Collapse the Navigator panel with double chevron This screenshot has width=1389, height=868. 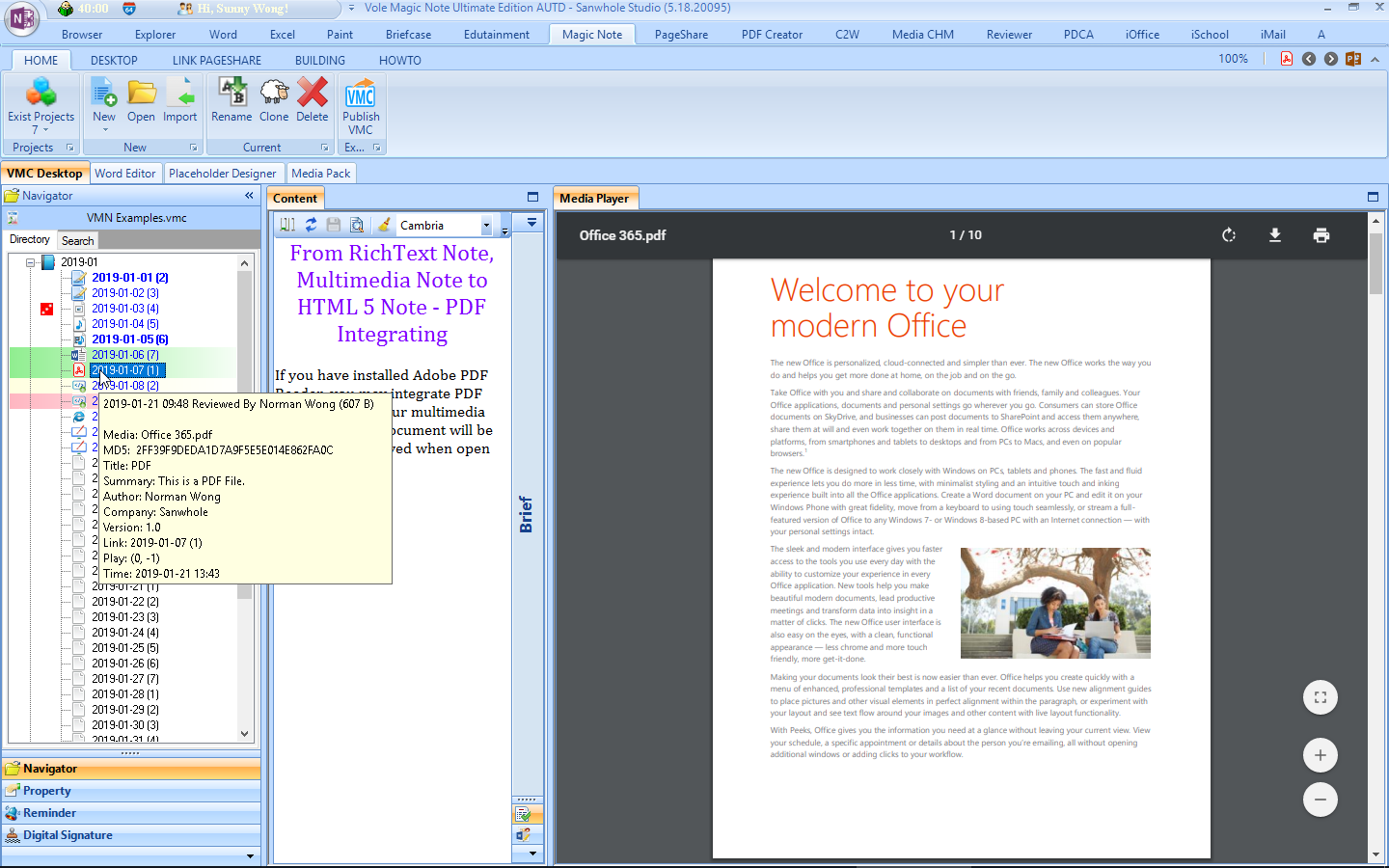249,195
